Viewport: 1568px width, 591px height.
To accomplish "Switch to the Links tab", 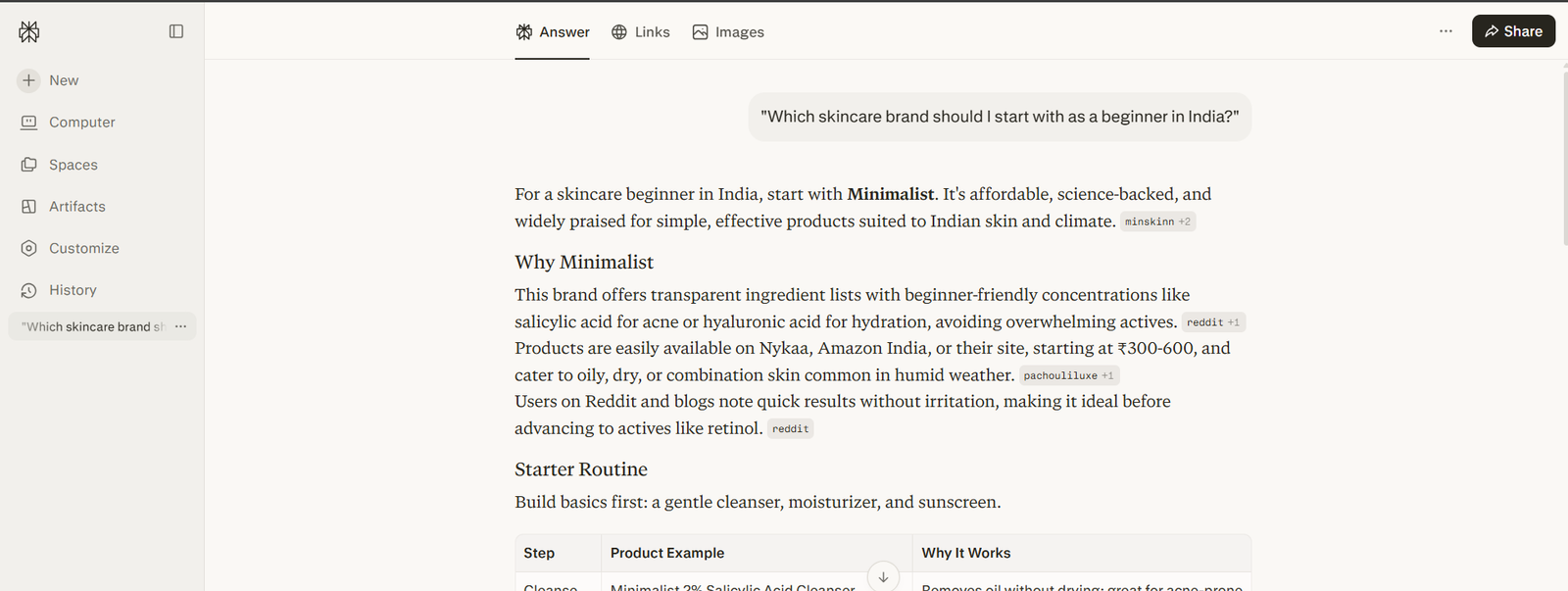I will (x=641, y=32).
